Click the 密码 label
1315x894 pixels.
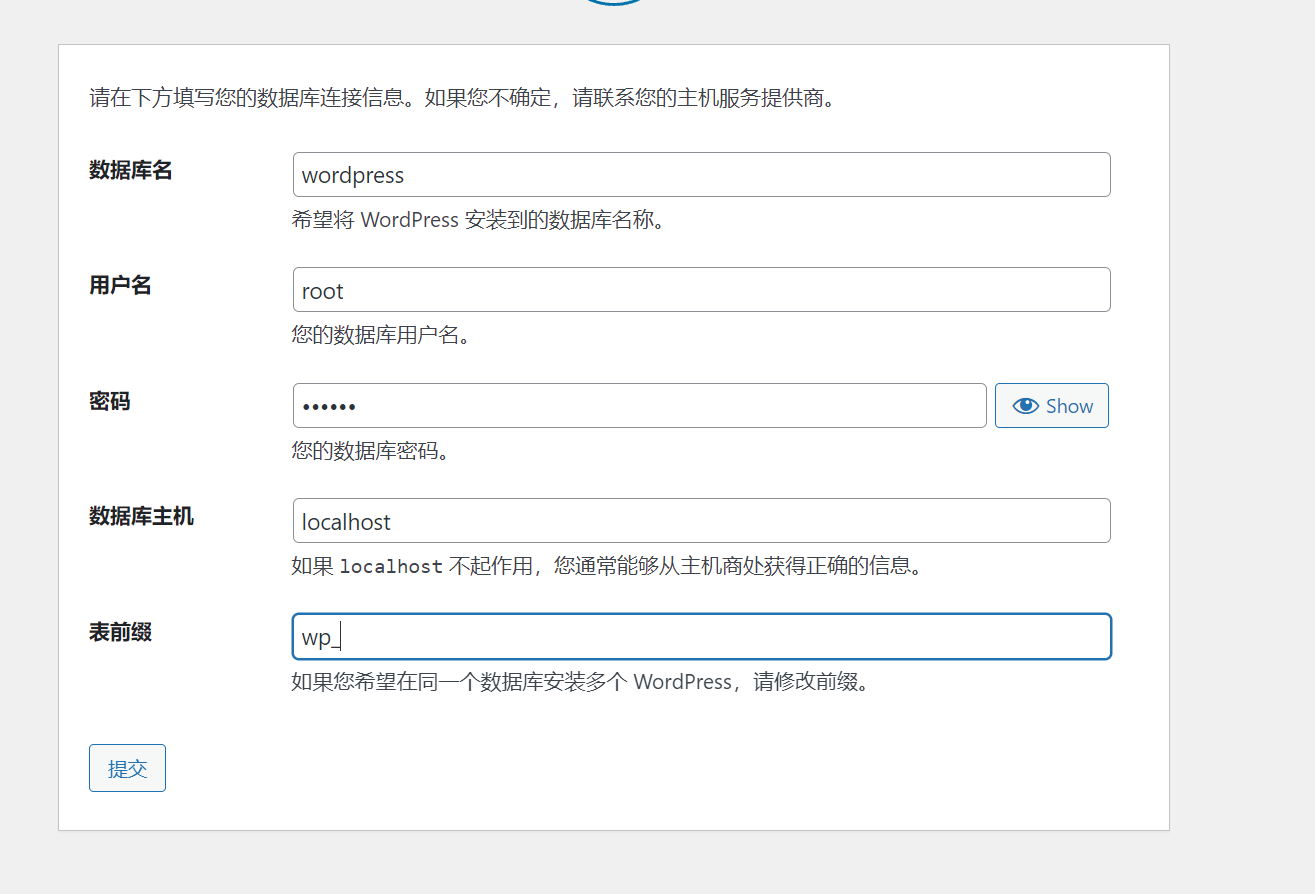(110, 402)
